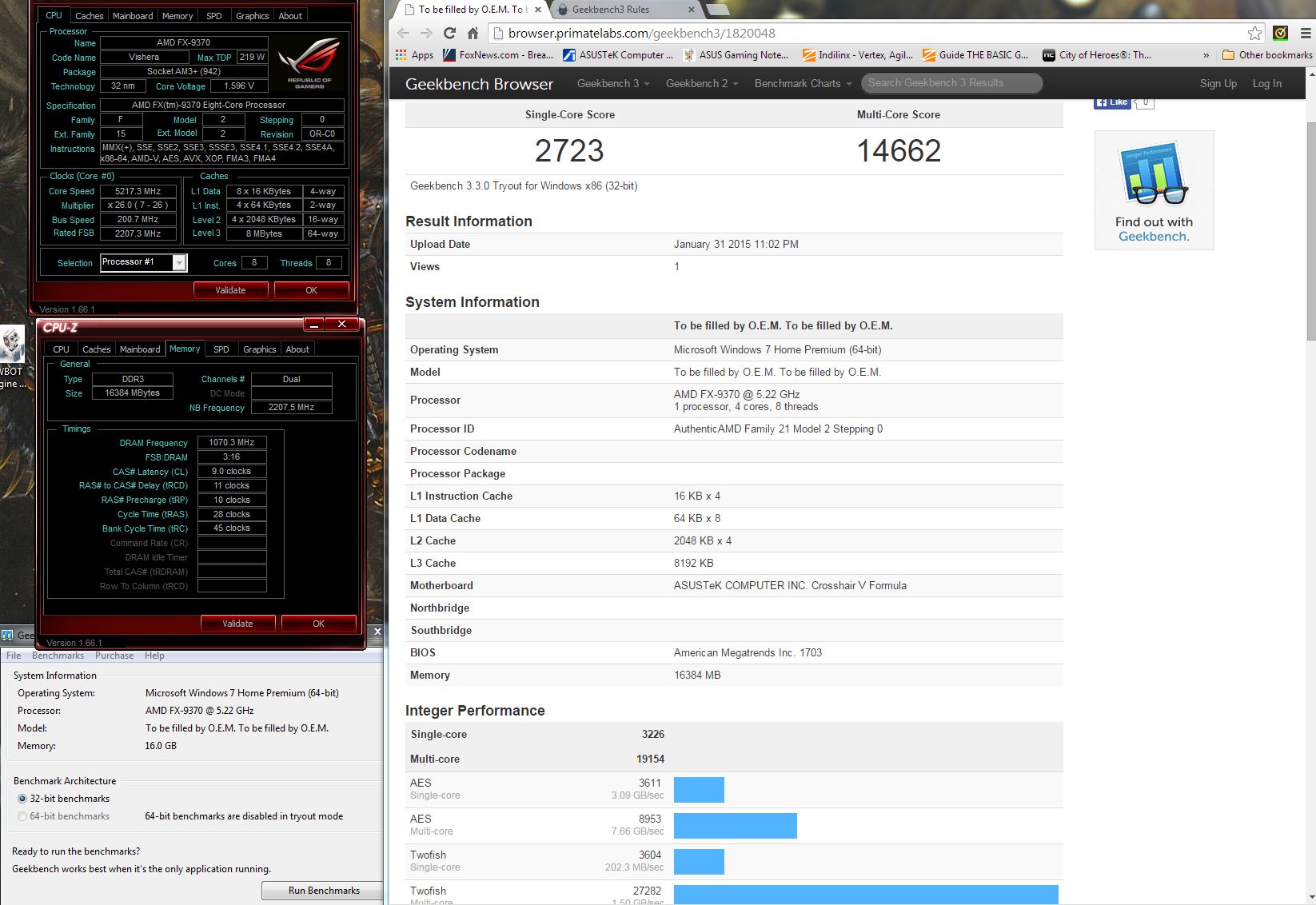Click the browser address bar

click(867, 34)
